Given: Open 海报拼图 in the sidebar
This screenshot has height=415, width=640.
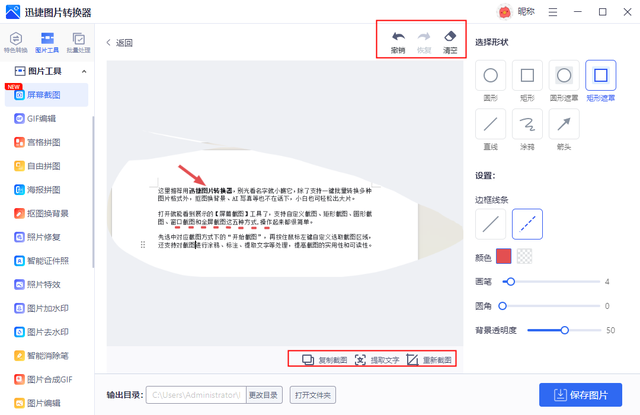Looking at the screenshot, I should (47, 190).
